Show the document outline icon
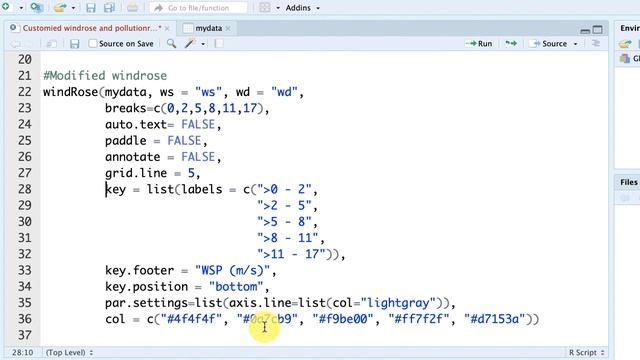Image resolution: width=640 pixels, height=360 pixels. click(596, 43)
